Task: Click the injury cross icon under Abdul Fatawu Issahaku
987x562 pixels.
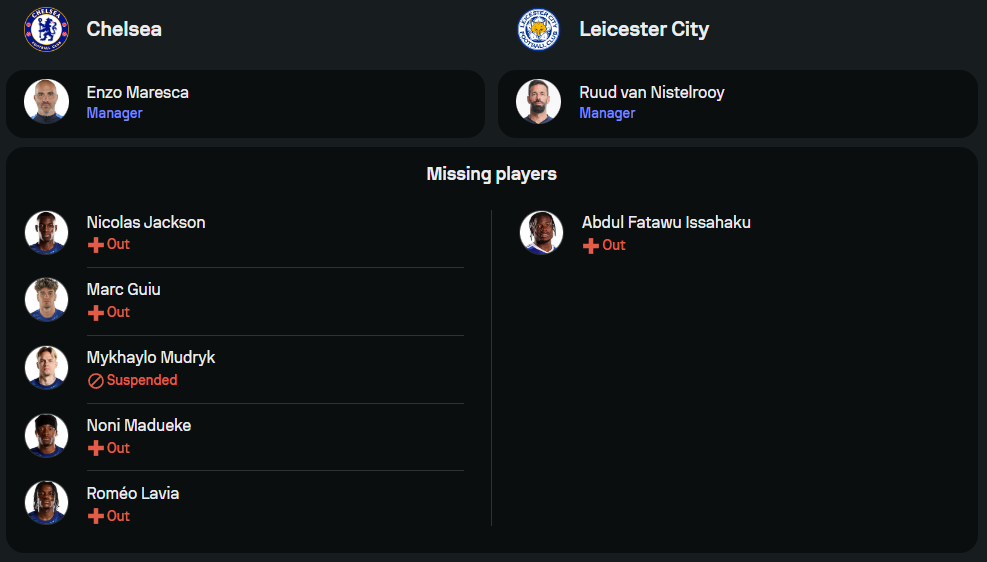Action: pos(591,246)
